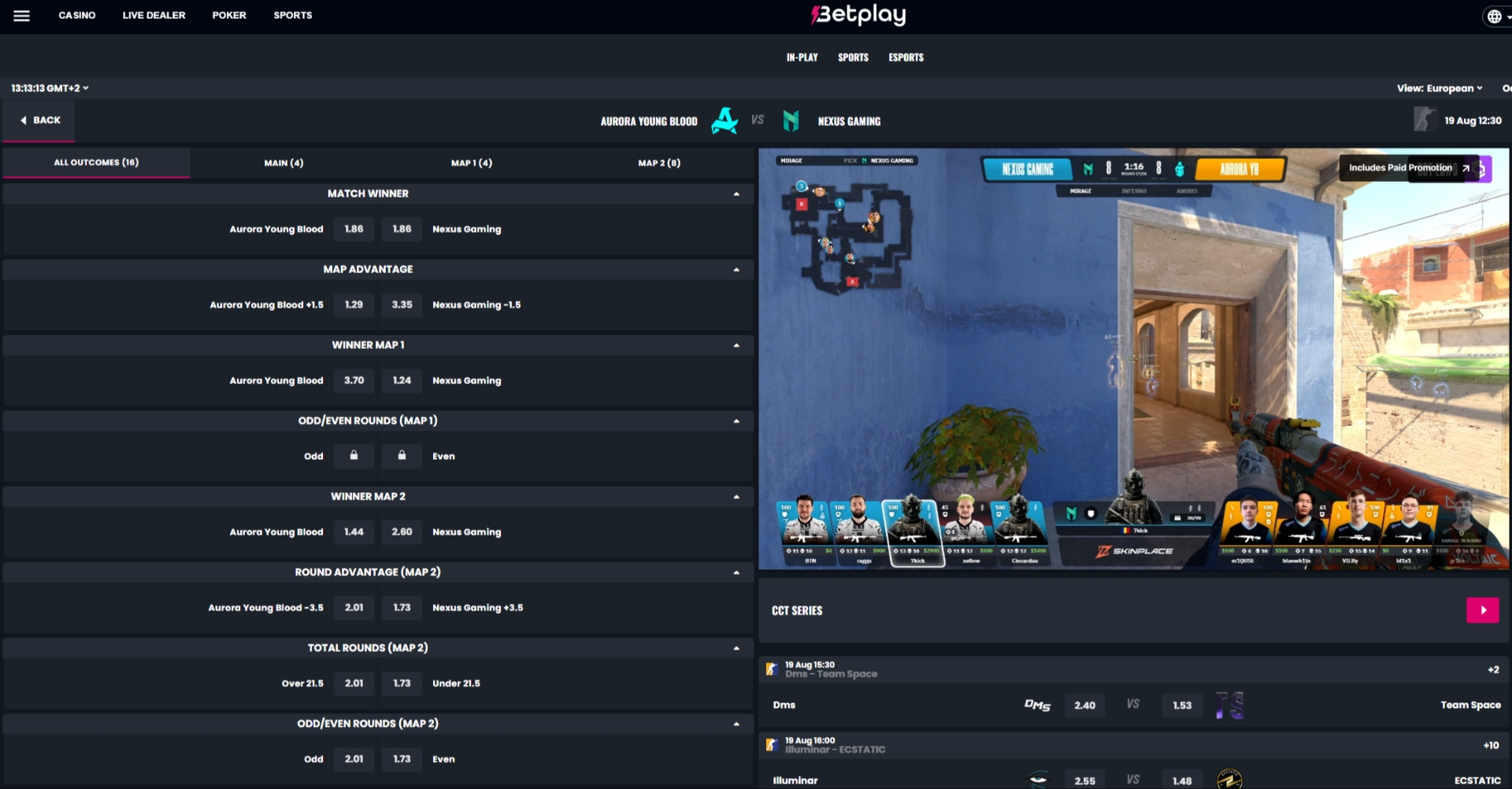The height and width of the screenshot is (789, 1512).
Task: Collapse Odd/Even Rounds (Map 1) section
Action: tap(736, 420)
